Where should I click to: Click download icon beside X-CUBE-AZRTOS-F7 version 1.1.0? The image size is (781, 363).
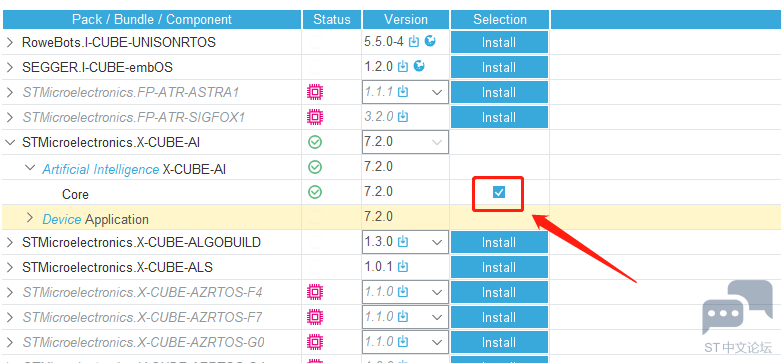click(x=403, y=317)
